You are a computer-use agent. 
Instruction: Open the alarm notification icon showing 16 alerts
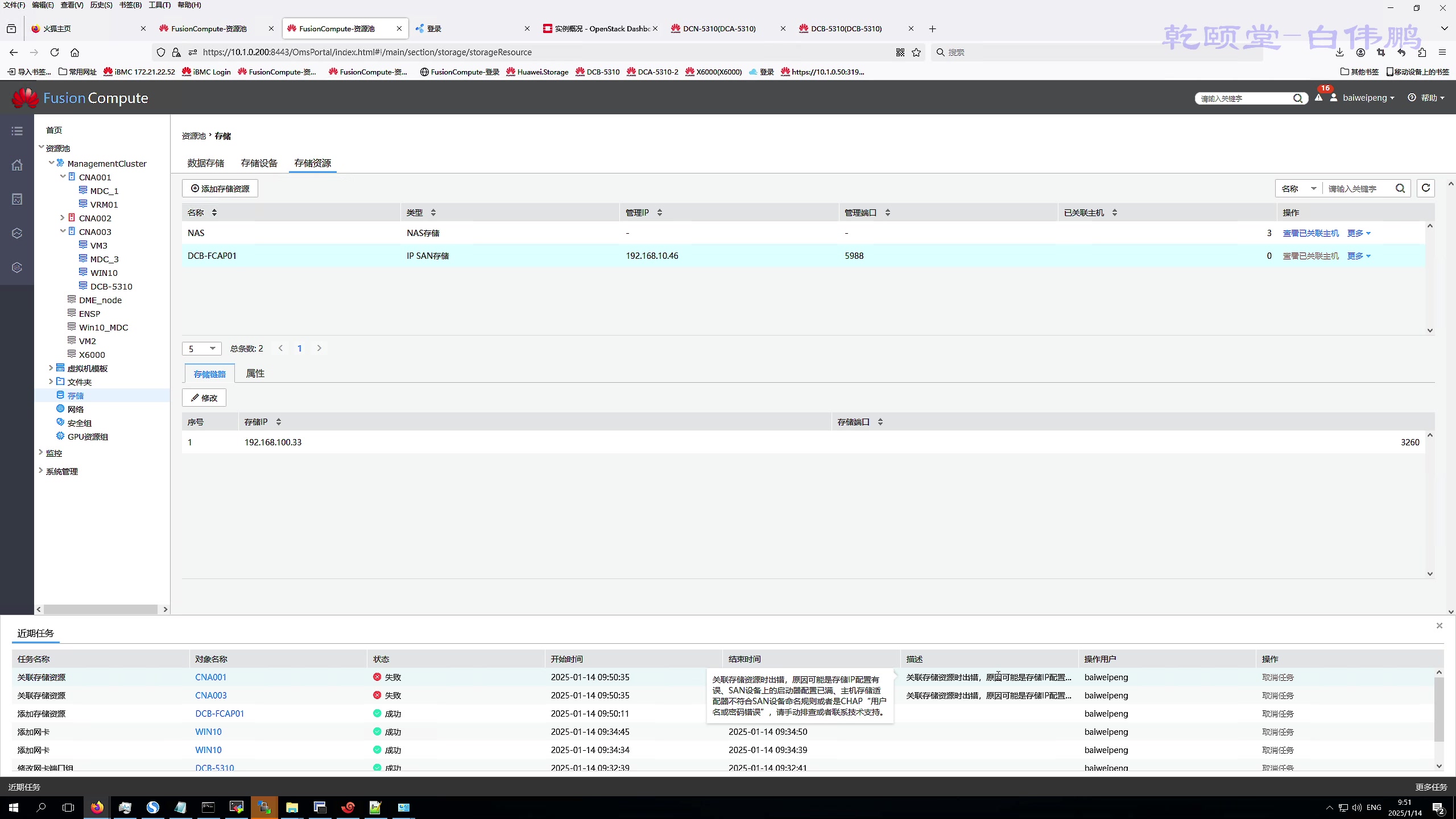point(1319,97)
